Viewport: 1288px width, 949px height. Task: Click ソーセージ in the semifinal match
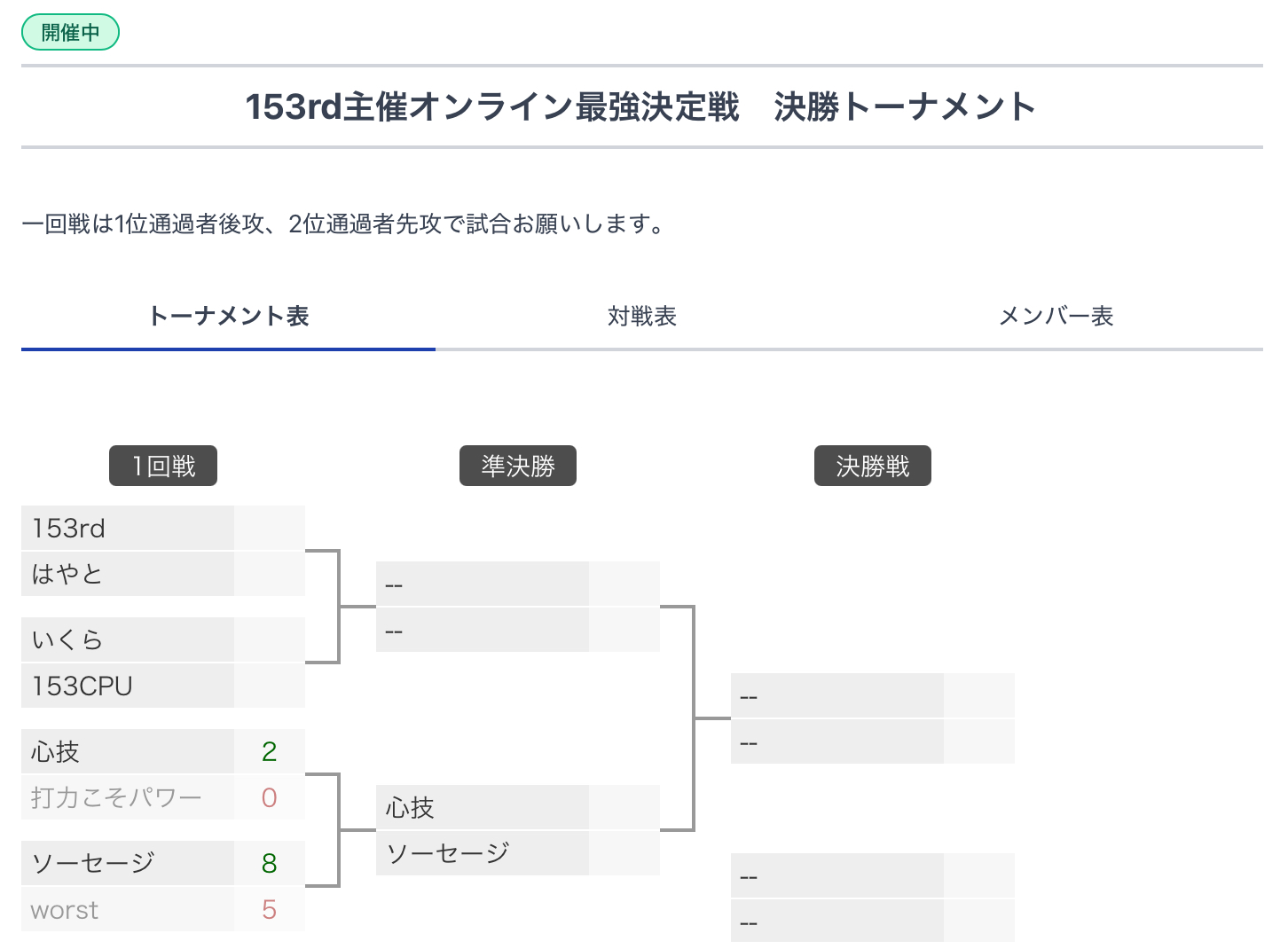click(x=483, y=853)
